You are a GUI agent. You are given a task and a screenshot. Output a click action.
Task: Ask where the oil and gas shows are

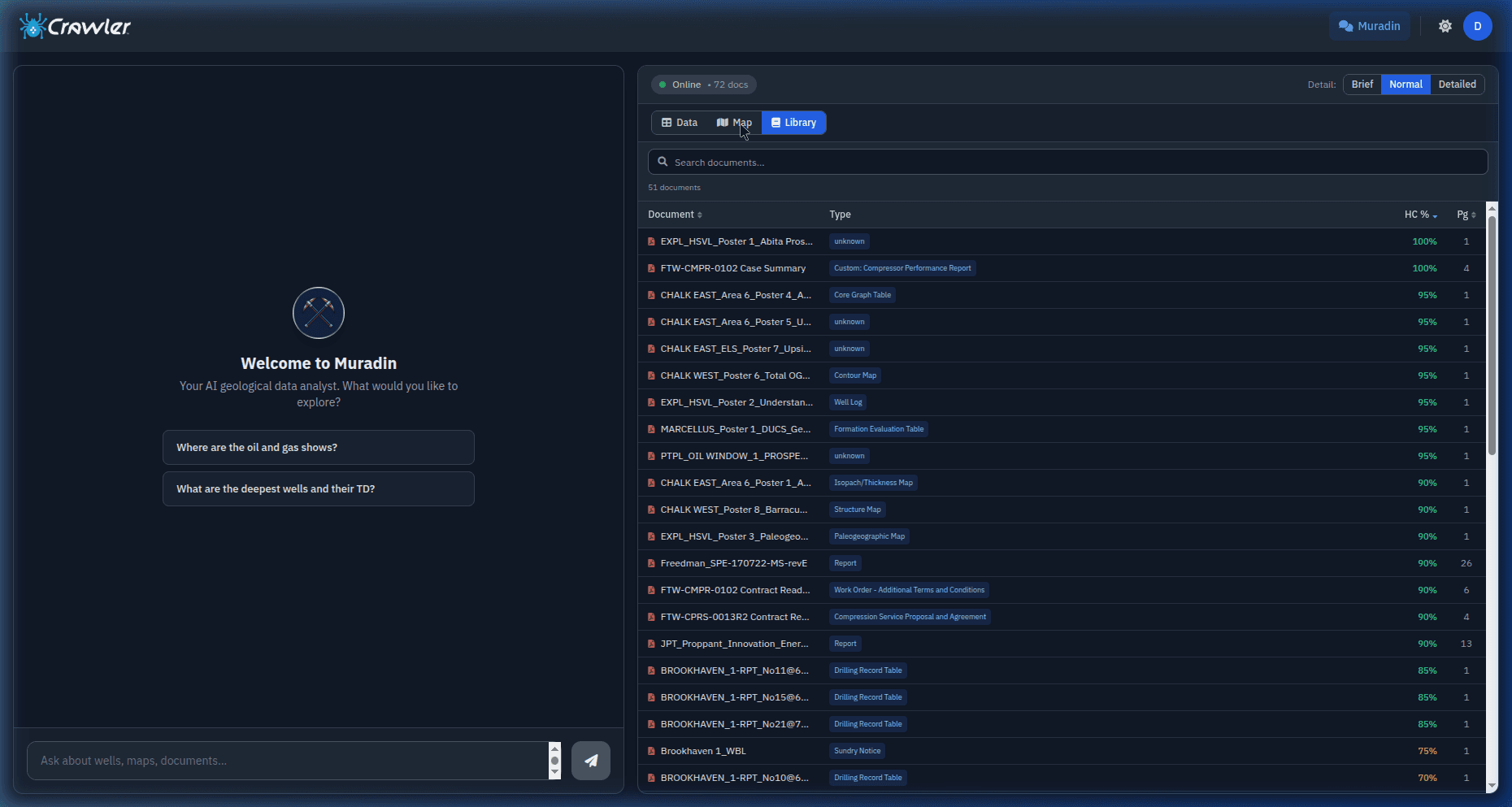tap(318, 447)
